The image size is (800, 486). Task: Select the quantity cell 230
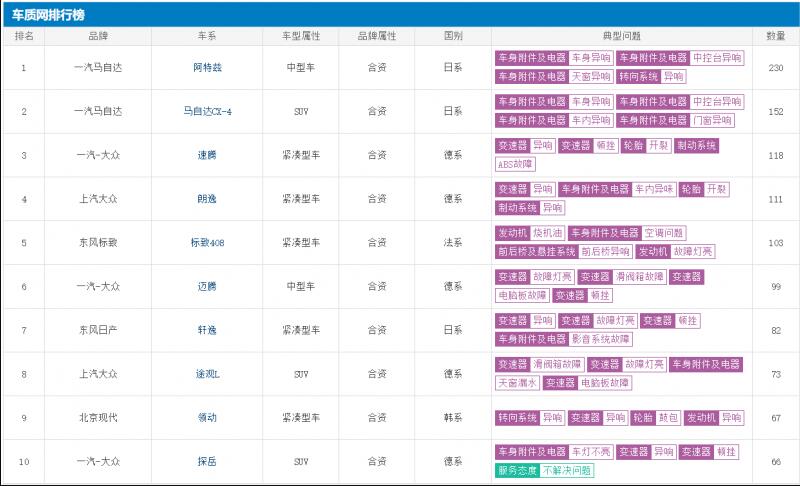776,67
